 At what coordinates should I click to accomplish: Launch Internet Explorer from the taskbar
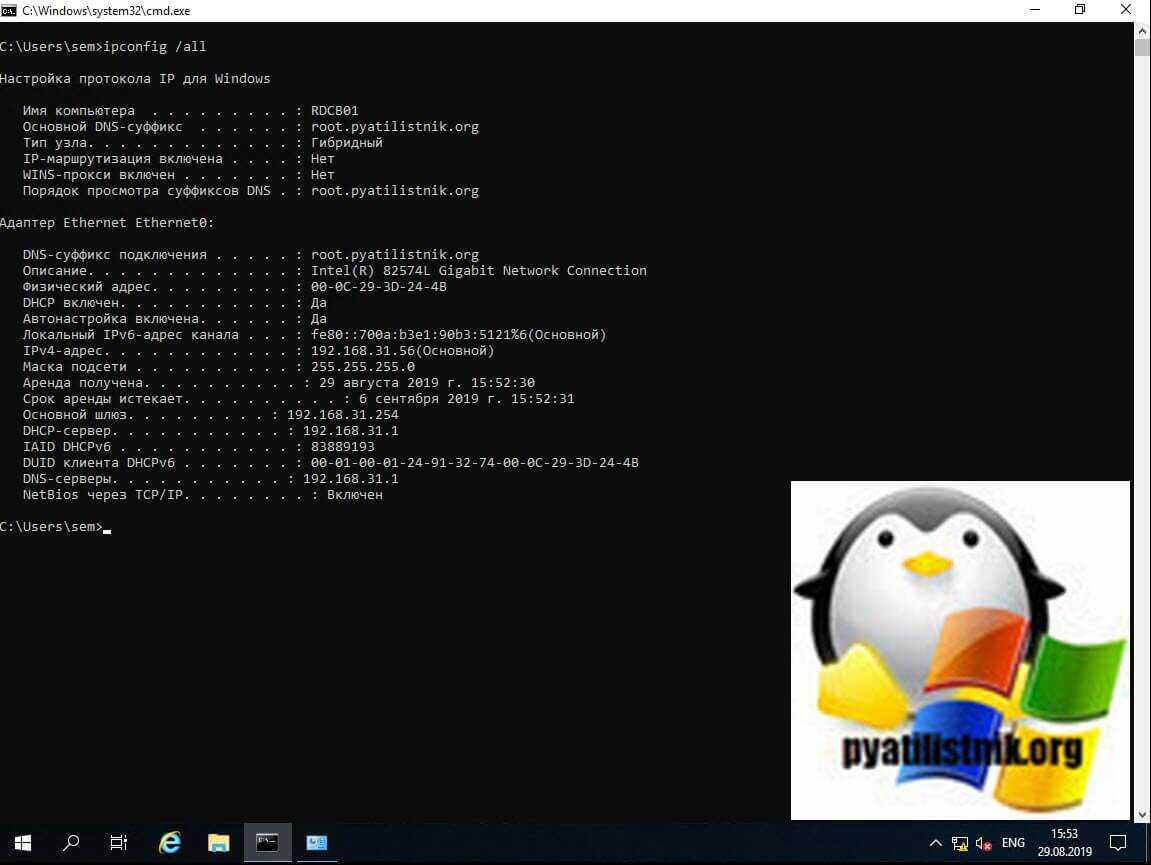[170, 843]
